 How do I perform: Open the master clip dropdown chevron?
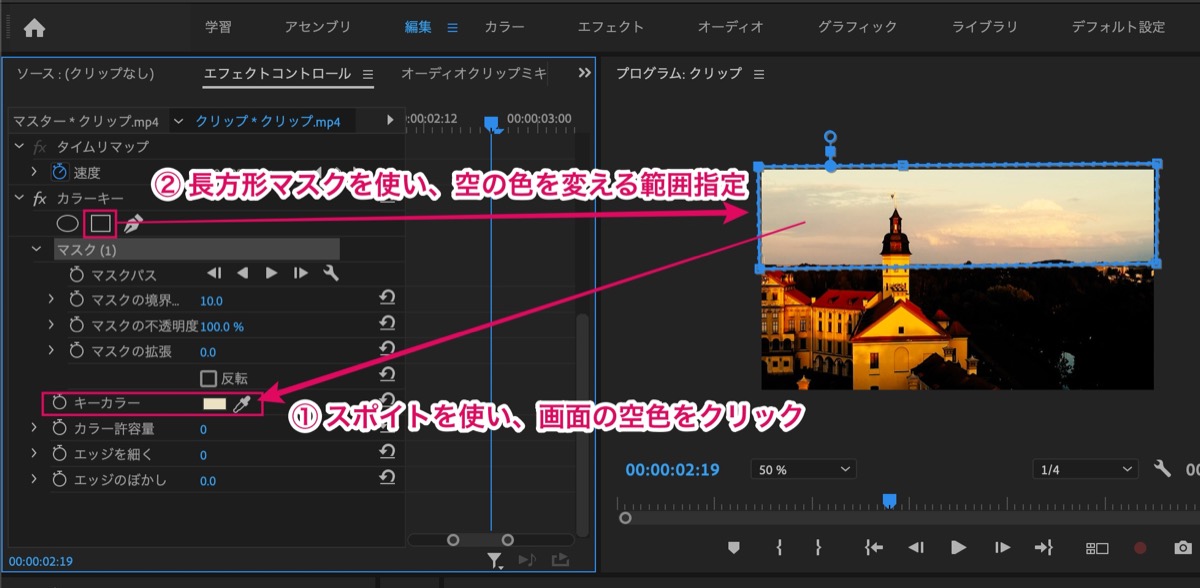coord(179,121)
